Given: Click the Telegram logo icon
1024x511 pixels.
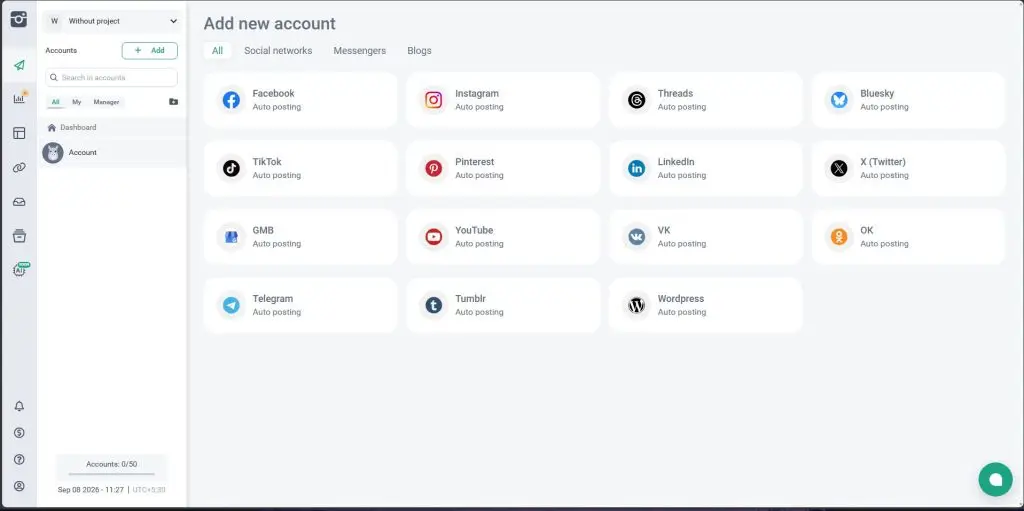Looking at the screenshot, I should tap(231, 305).
